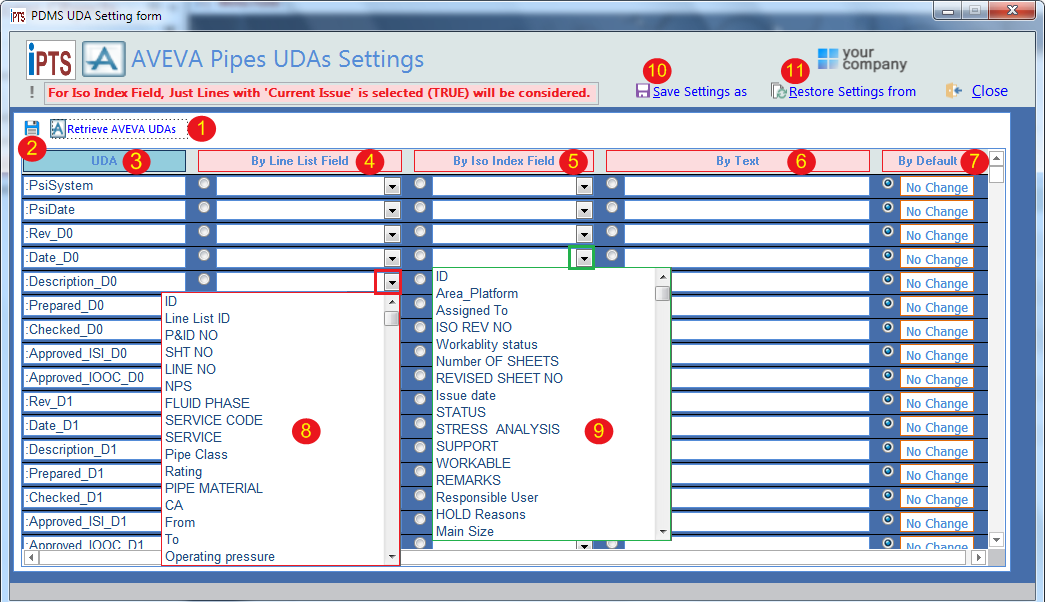
Task: Click the iso index list scroll down arrow
Action: (x=662, y=532)
